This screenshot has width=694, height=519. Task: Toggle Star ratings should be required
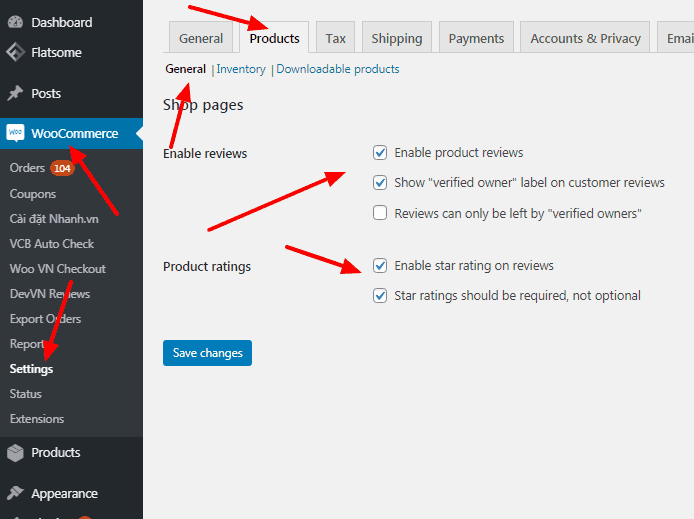[x=380, y=296]
